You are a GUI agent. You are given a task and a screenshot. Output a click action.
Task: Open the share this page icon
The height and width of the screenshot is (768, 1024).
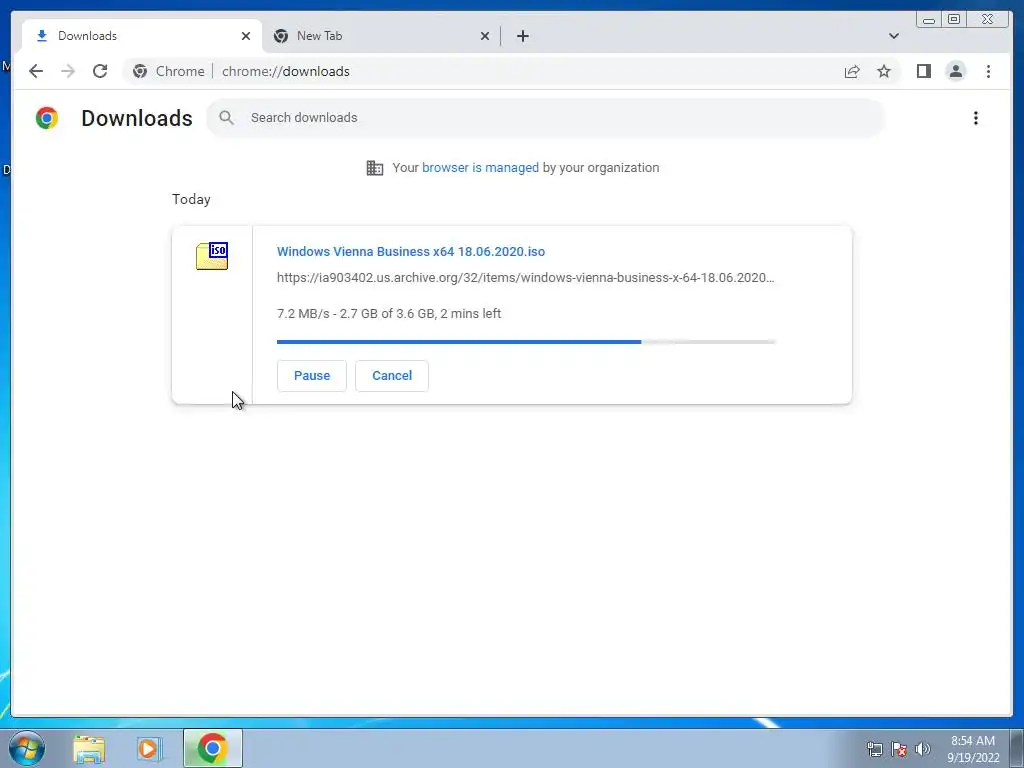(x=852, y=71)
